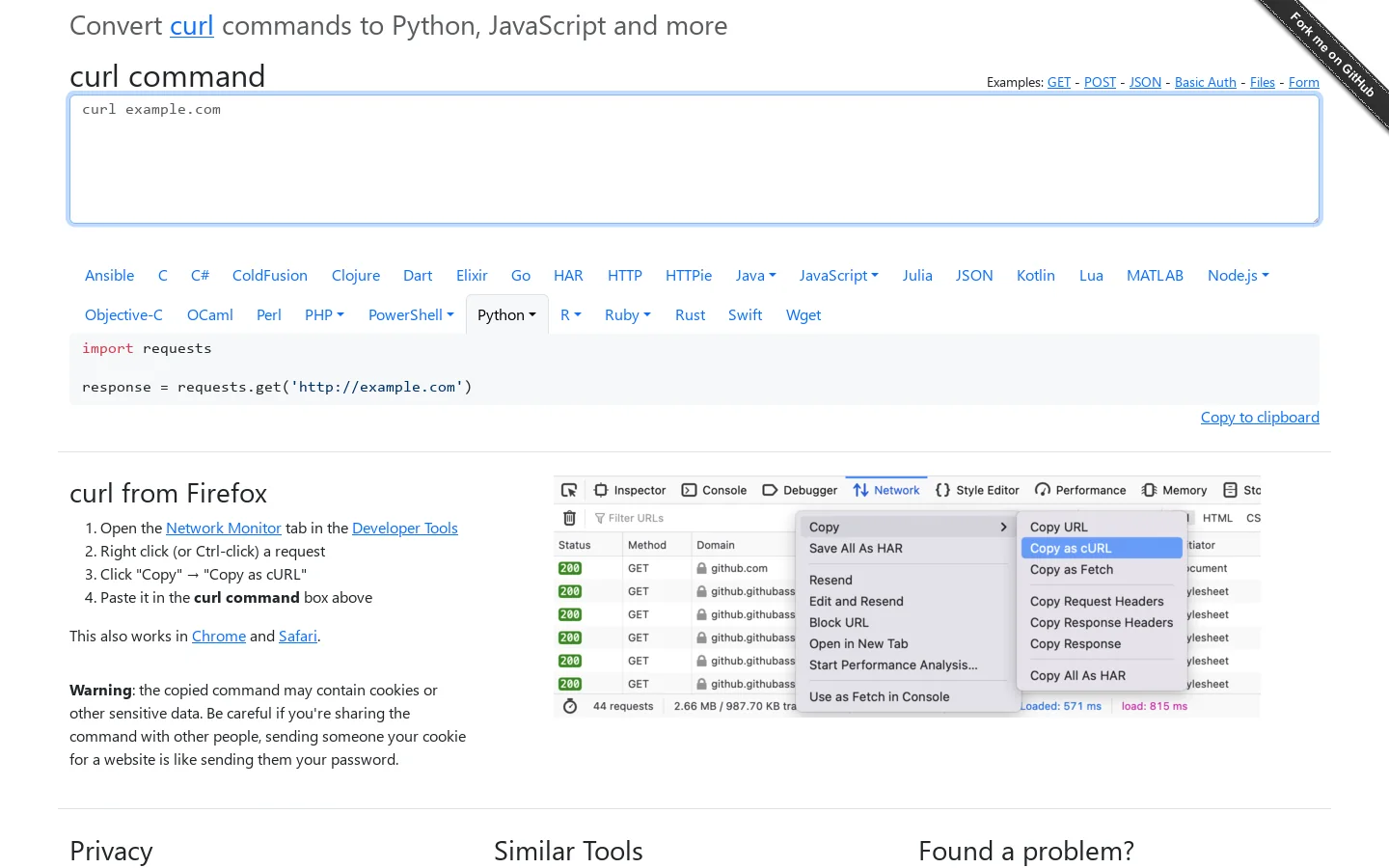Expand the JavaScript language dropdown

point(838,276)
